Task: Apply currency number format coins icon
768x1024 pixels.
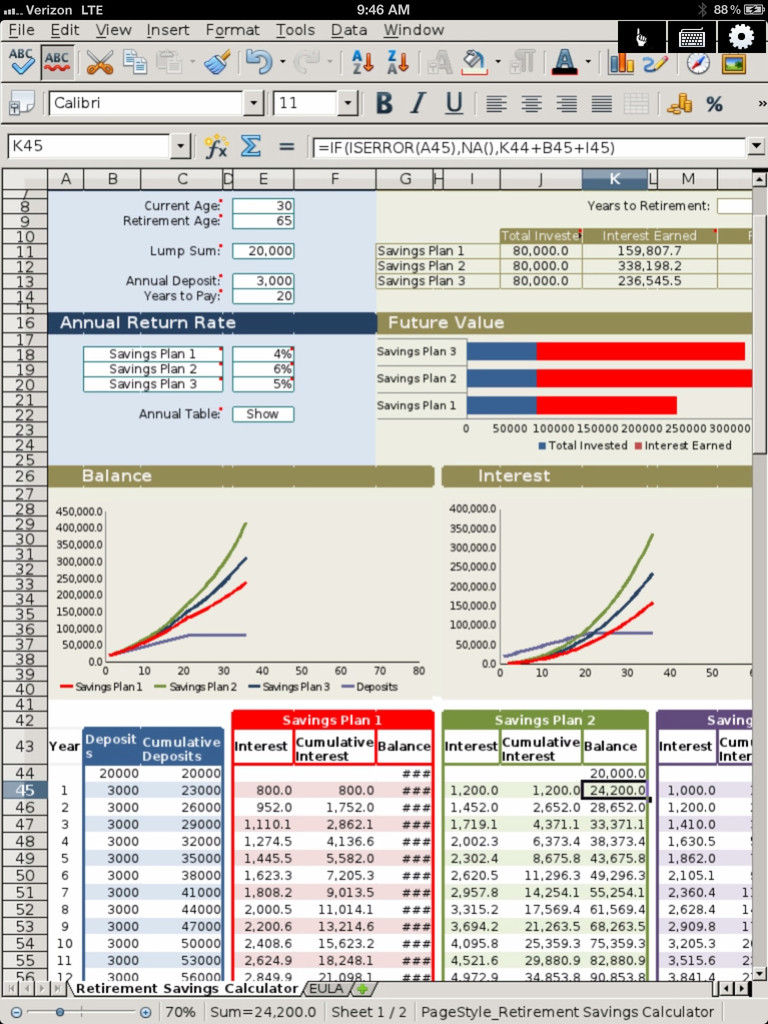Action: point(679,103)
